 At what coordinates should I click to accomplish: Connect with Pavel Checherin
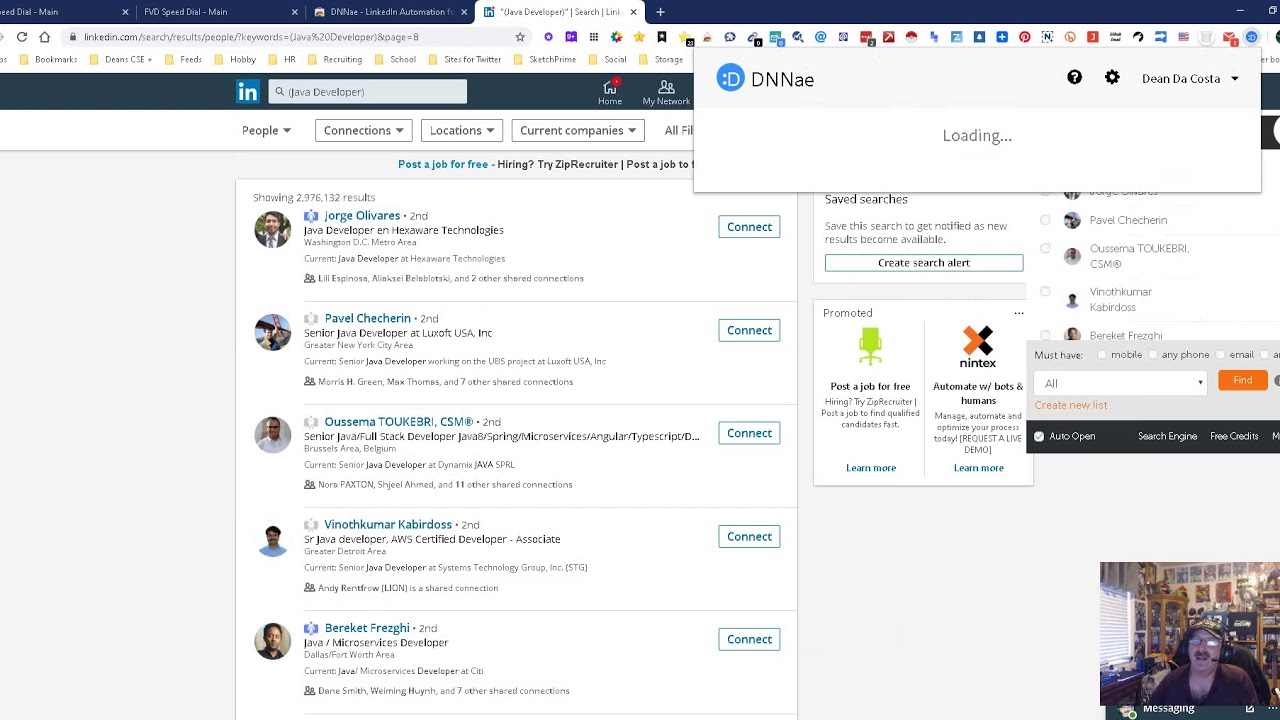pyautogui.click(x=749, y=330)
